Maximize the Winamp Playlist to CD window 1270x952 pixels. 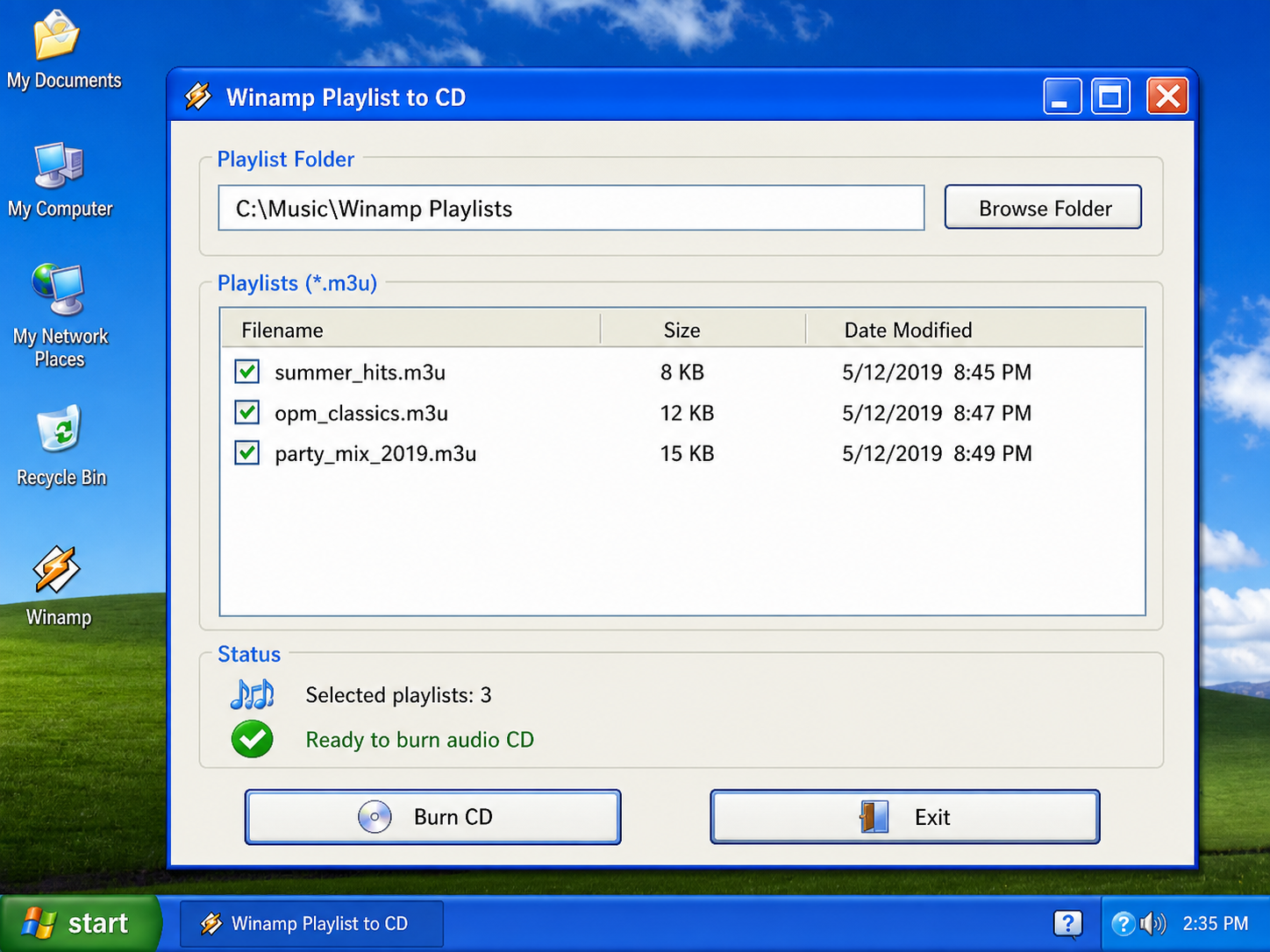(1110, 96)
